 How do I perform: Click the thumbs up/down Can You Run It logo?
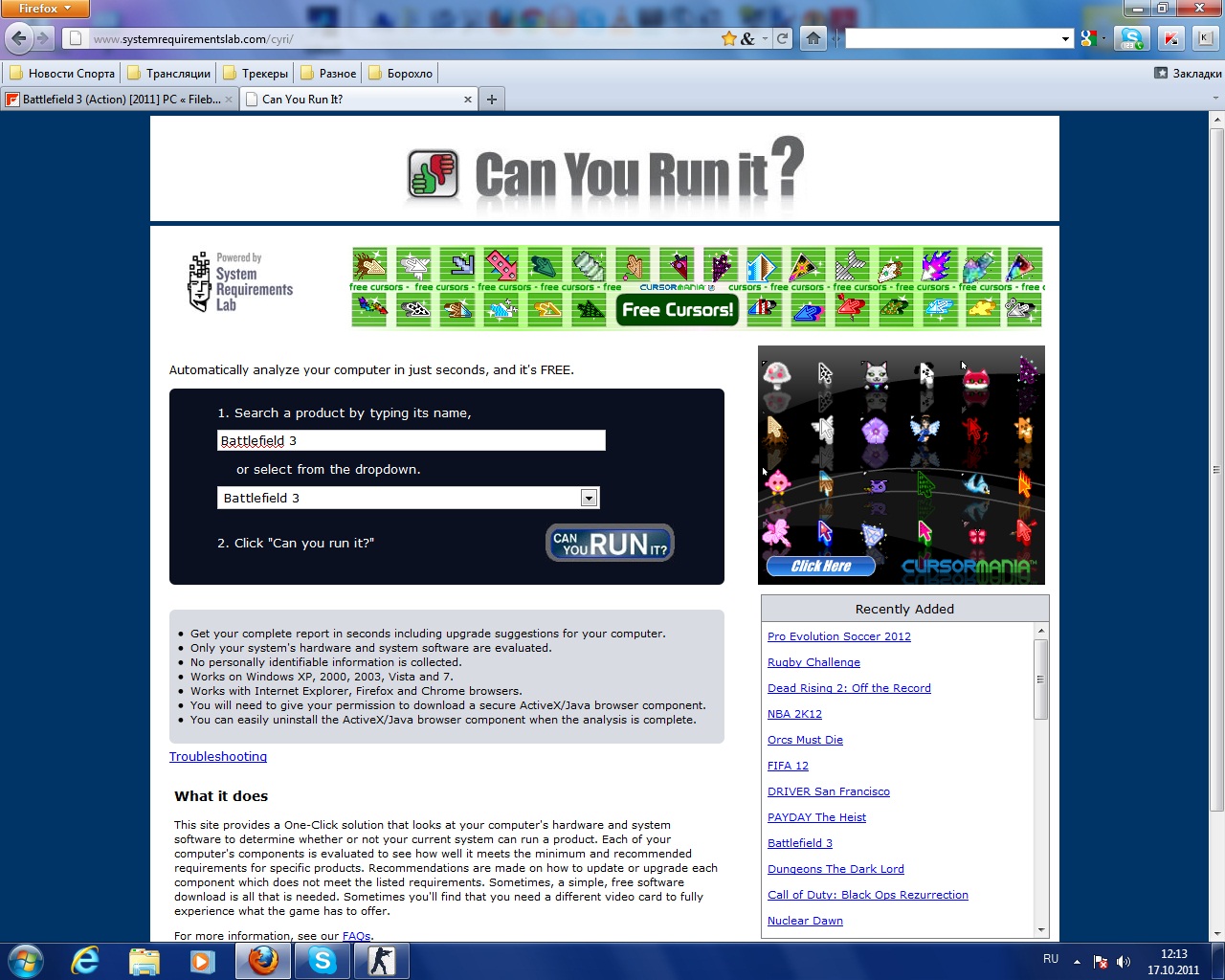[x=433, y=174]
